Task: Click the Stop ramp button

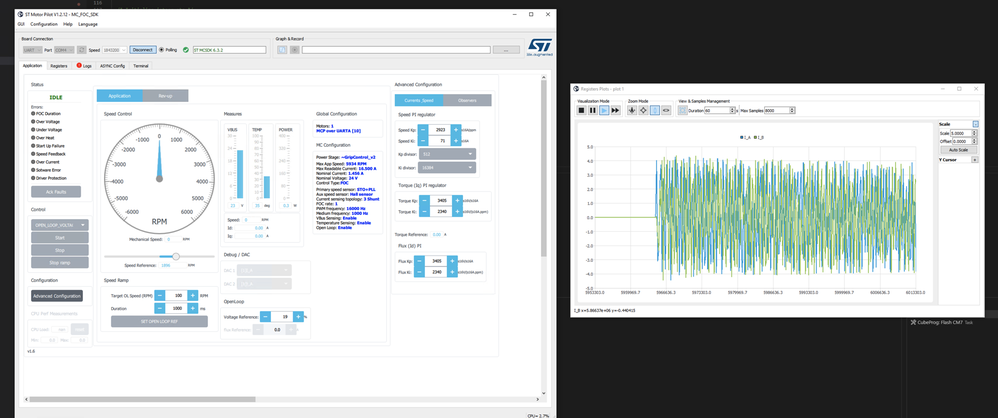Action: tap(60, 262)
